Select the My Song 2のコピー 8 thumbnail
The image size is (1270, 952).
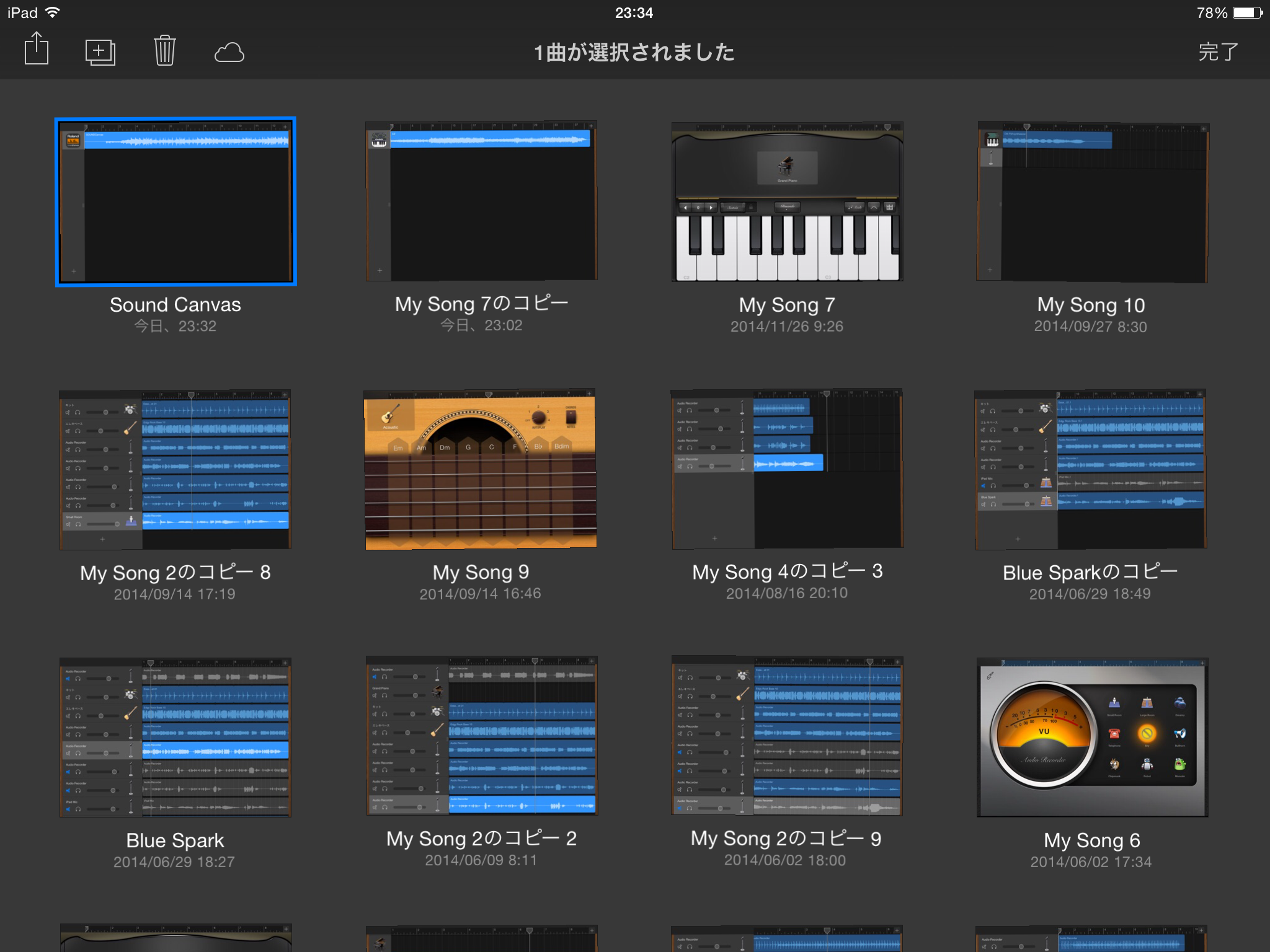175,469
